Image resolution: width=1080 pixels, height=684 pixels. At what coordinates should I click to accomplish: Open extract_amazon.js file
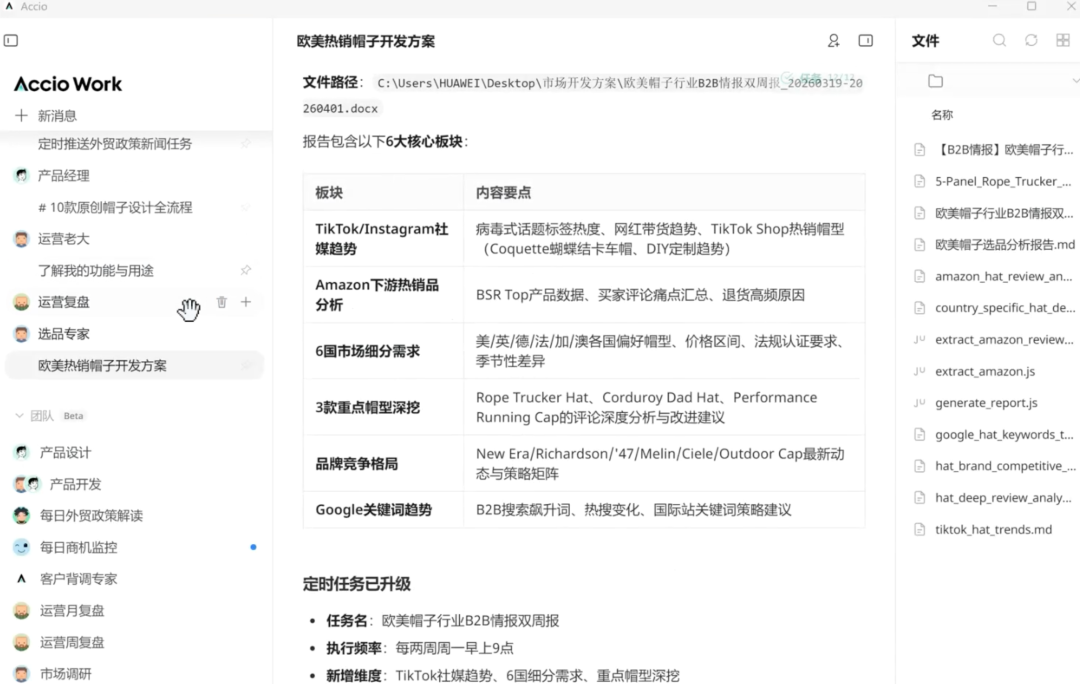pos(985,371)
